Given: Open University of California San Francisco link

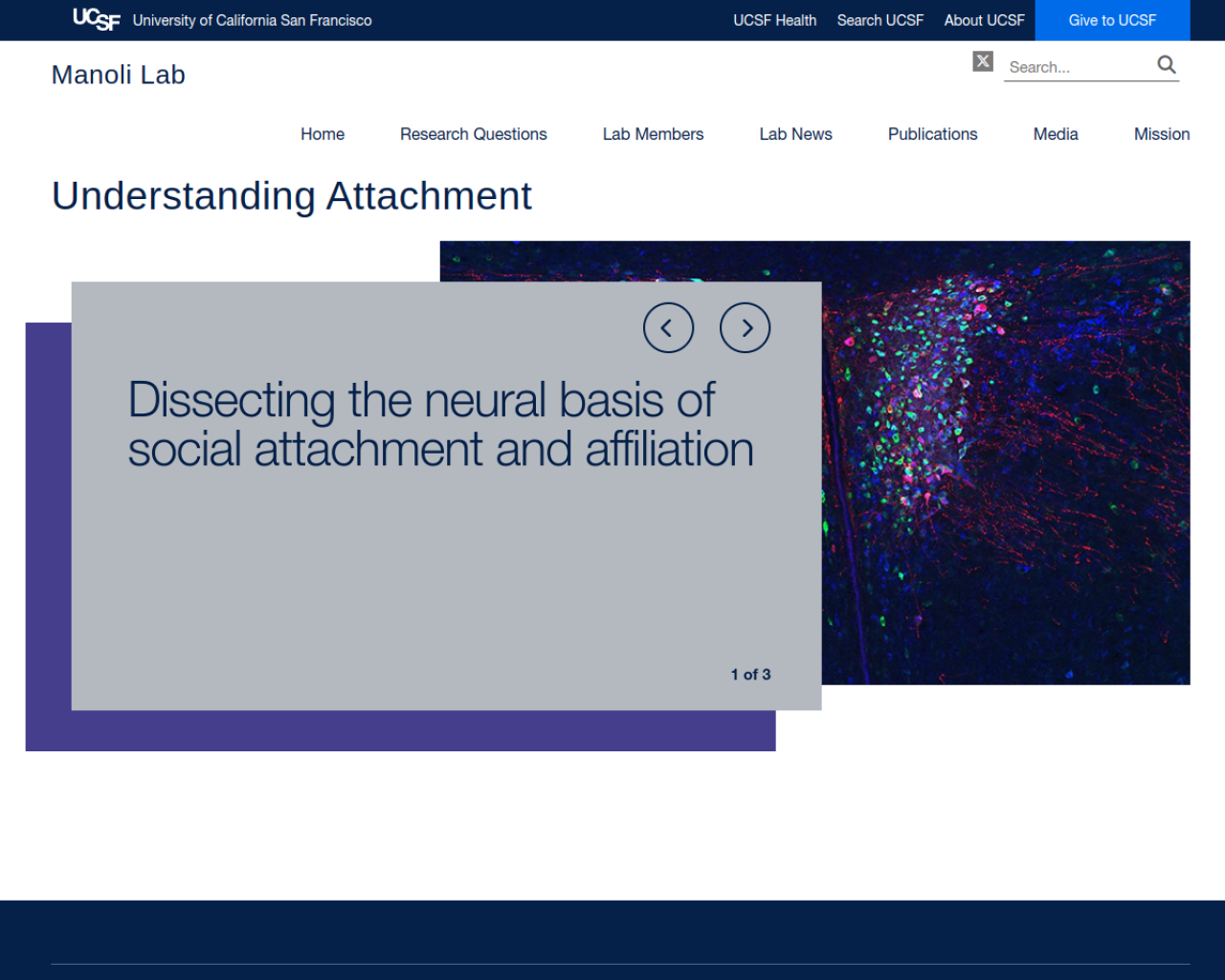Looking at the screenshot, I should point(253,20).
